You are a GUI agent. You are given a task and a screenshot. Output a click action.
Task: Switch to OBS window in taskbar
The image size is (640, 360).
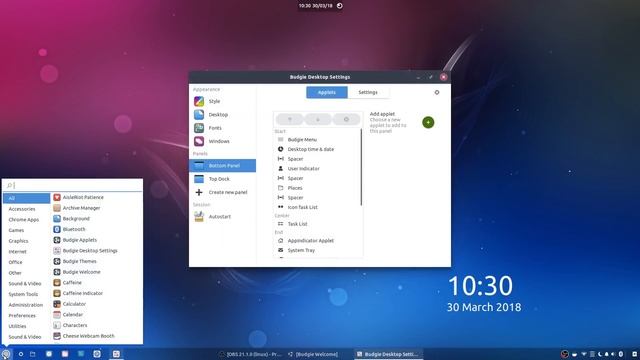pos(250,354)
